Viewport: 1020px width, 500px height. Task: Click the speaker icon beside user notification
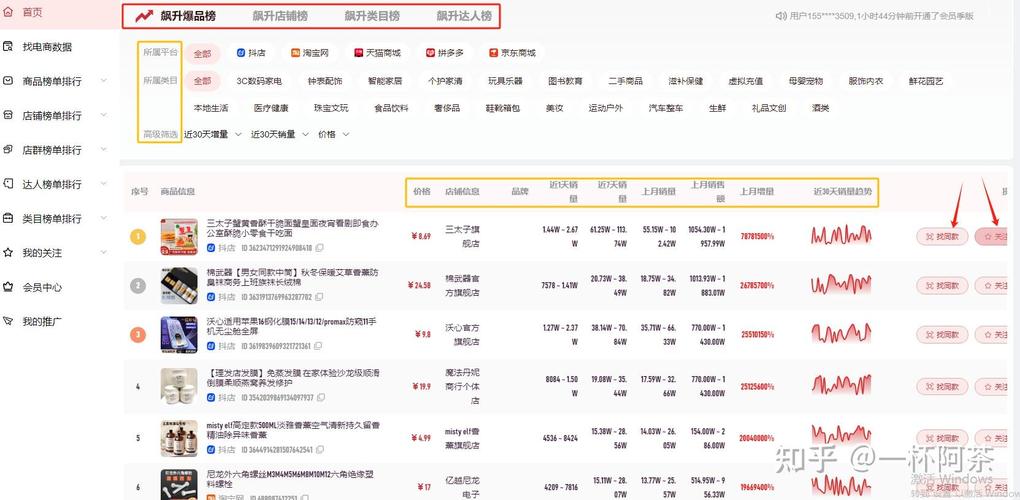tap(781, 16)
